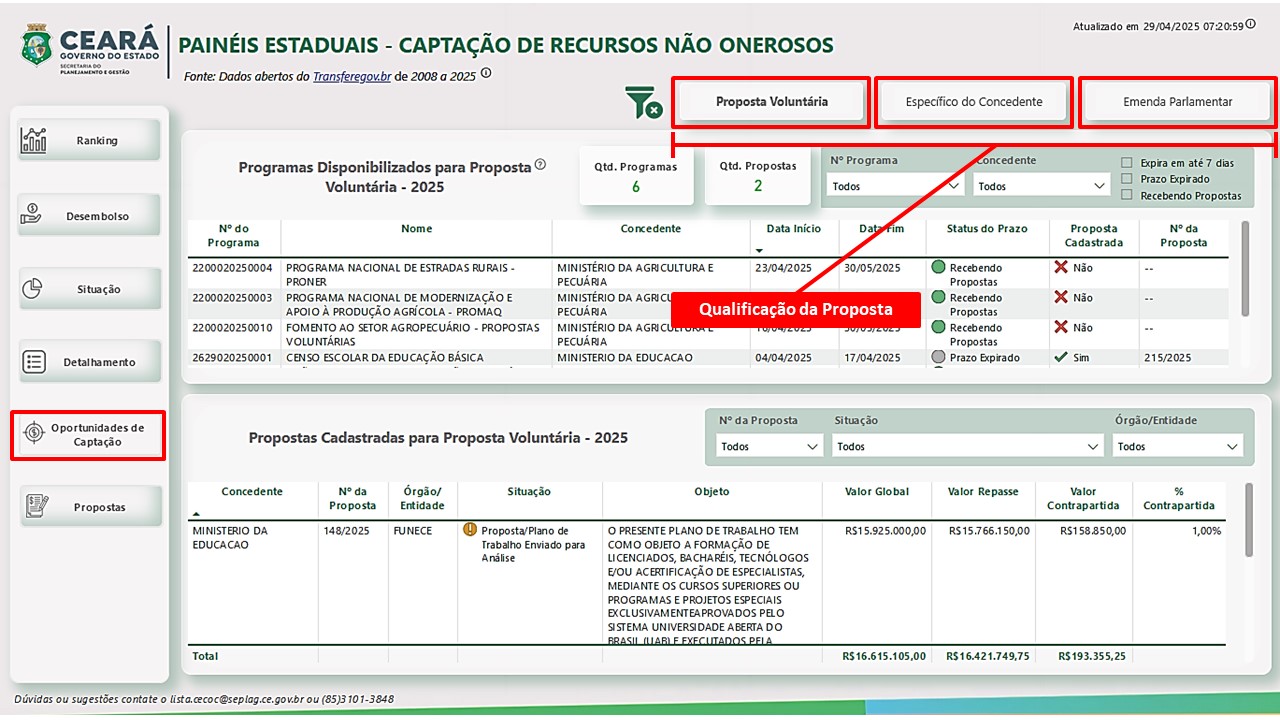Click green status circle for program 2200020250004
The image size is (1280, 720).
click(938, 267)
